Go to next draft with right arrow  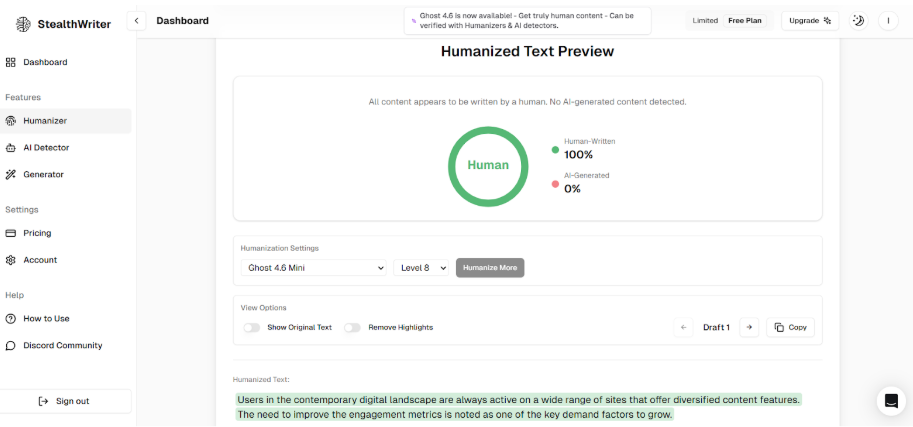click(749, 327)
